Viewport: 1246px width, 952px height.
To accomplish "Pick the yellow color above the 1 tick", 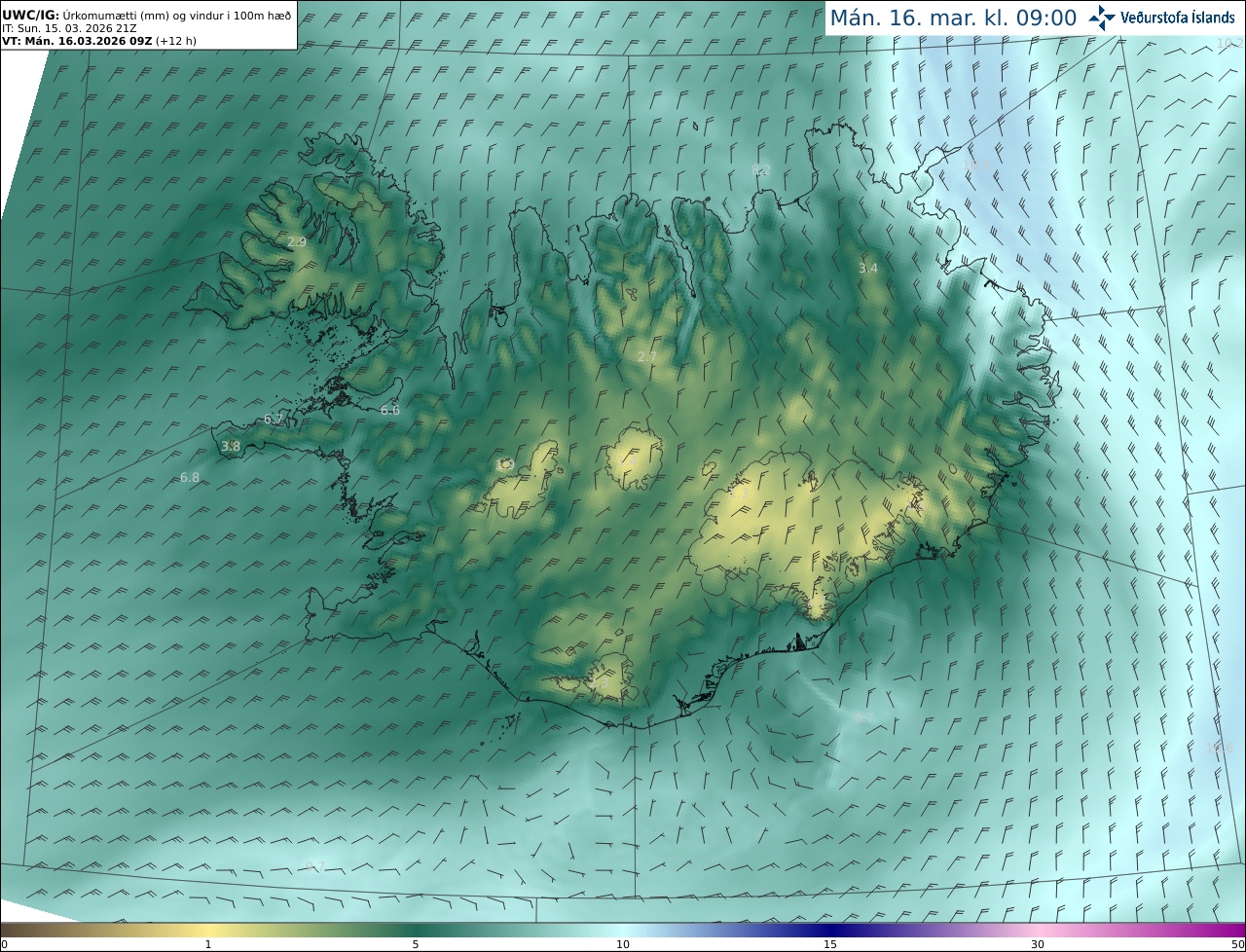I will (x=208, y=931).
